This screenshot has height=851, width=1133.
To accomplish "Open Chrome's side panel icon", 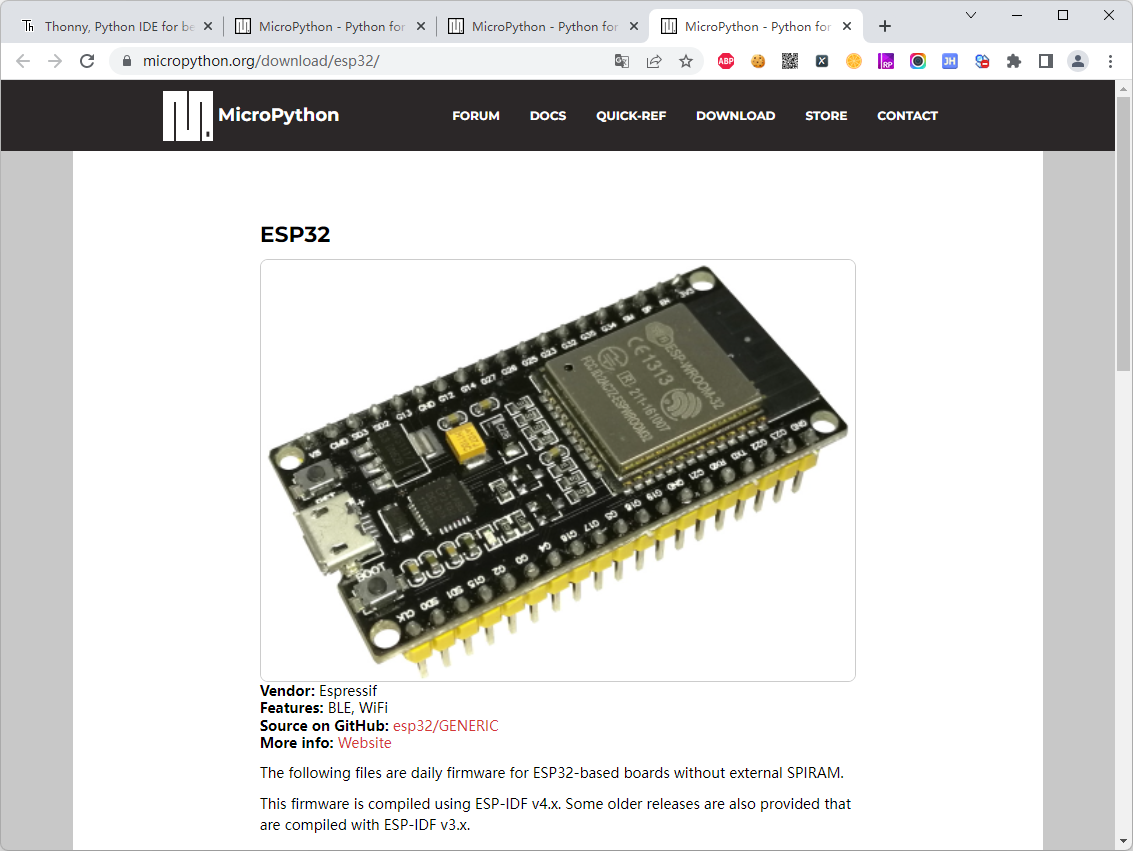I will pyautogui.click(x=1045, y=61).
